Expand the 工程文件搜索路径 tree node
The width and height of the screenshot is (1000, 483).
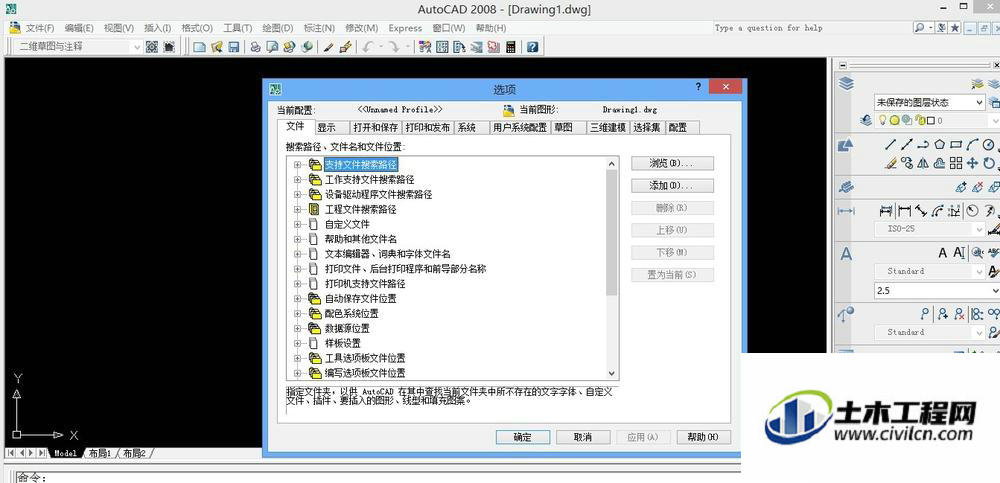pos(297,209)
